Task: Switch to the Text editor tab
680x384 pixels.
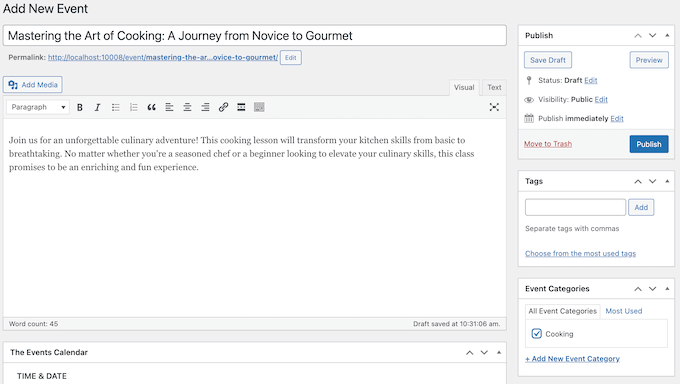Action: point(494,87)
